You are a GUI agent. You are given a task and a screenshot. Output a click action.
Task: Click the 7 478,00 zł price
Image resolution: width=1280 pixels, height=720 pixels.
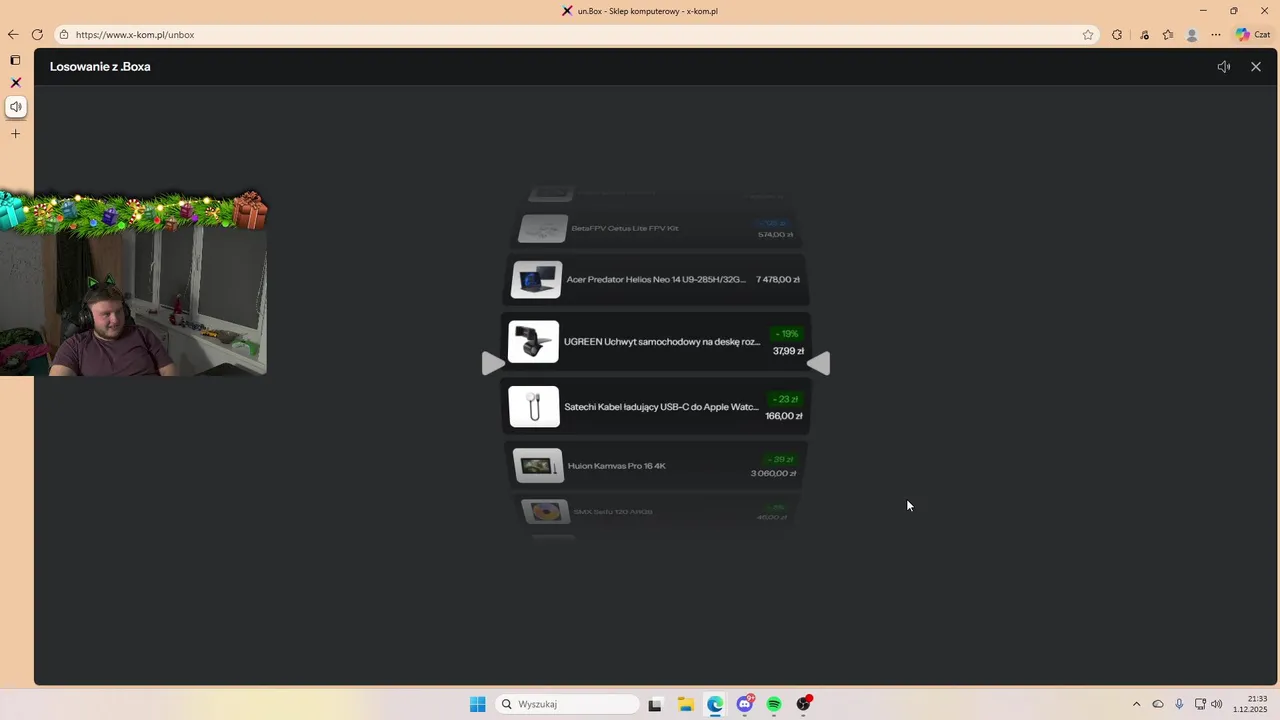pyautogui.click(x=778, y=280)
